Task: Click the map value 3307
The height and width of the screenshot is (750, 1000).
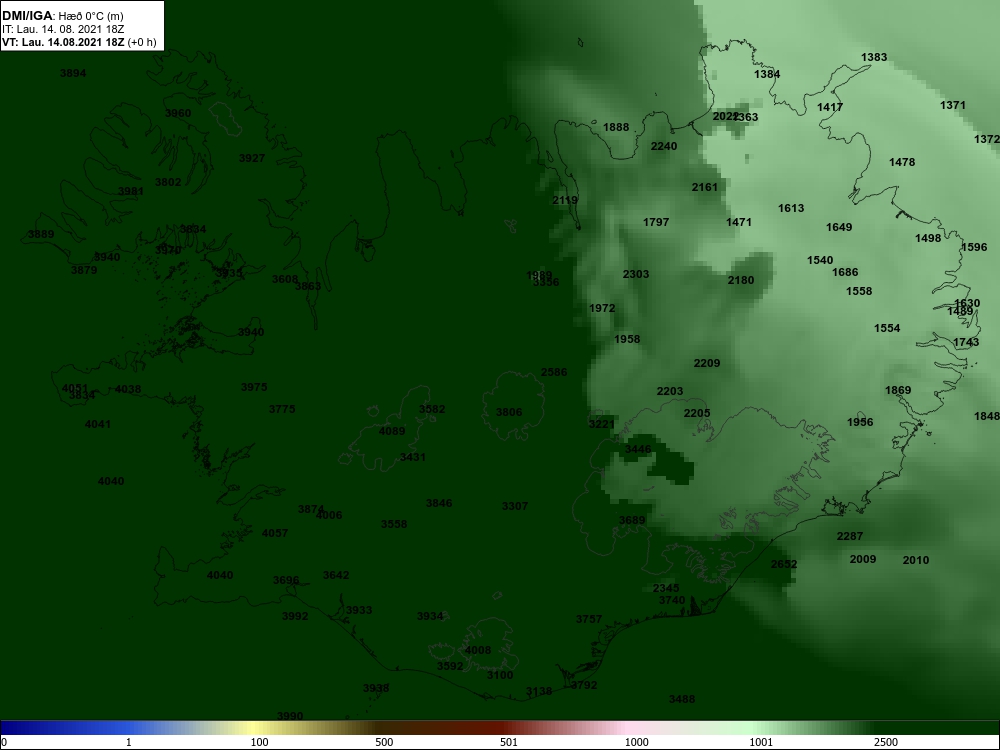Action: tap(515, 506)
